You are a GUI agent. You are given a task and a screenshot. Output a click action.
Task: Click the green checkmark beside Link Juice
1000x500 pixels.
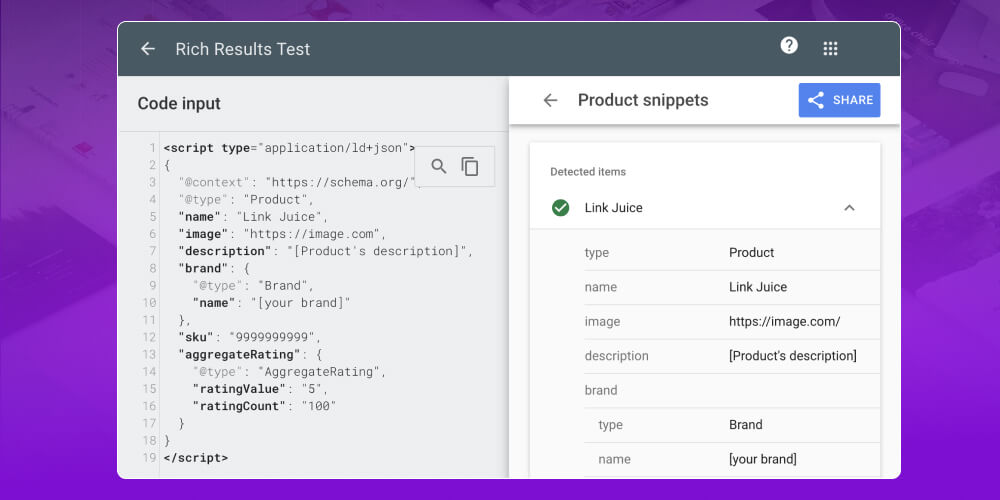click(560, 208)
